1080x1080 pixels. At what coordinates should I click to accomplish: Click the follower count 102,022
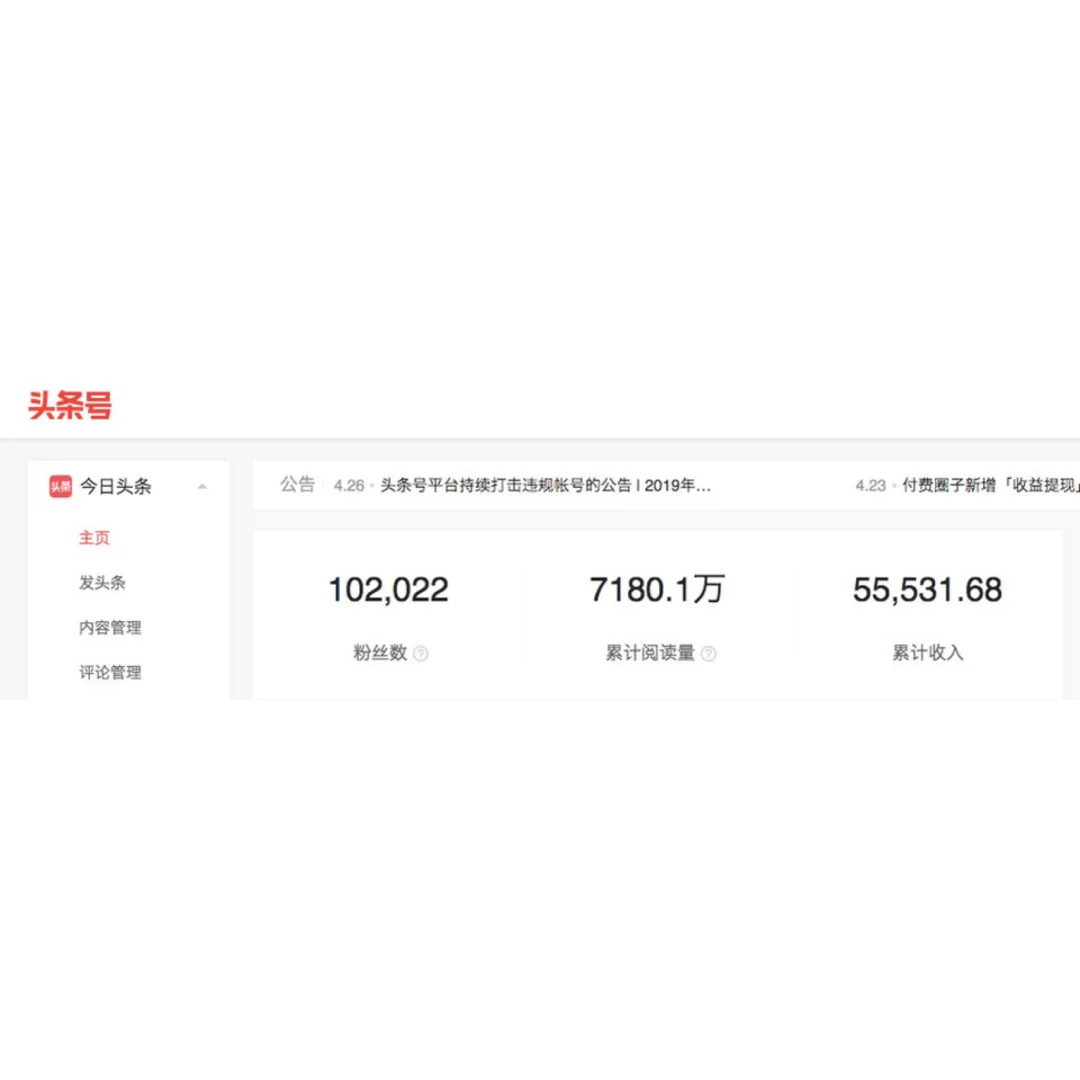pyautogui.click(x=388, y=590)
